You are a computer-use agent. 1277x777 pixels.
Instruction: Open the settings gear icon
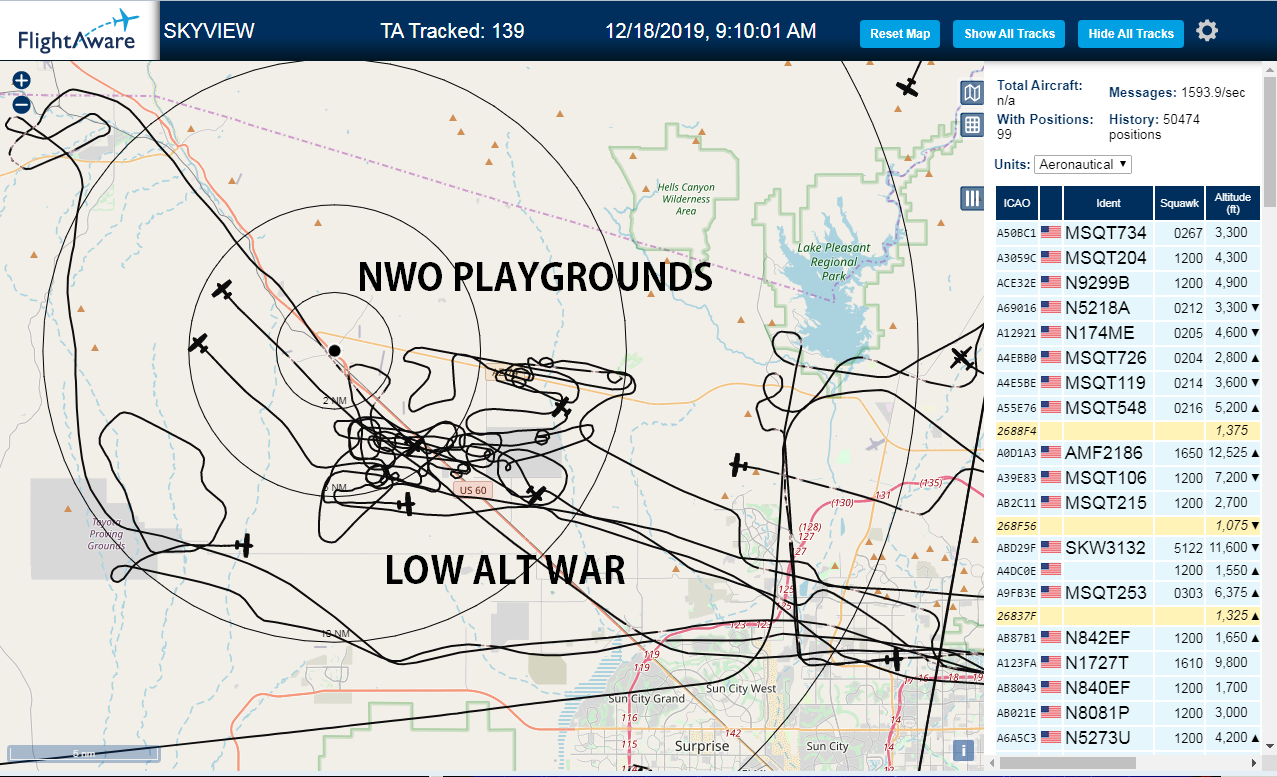(x=1207, y=31)
